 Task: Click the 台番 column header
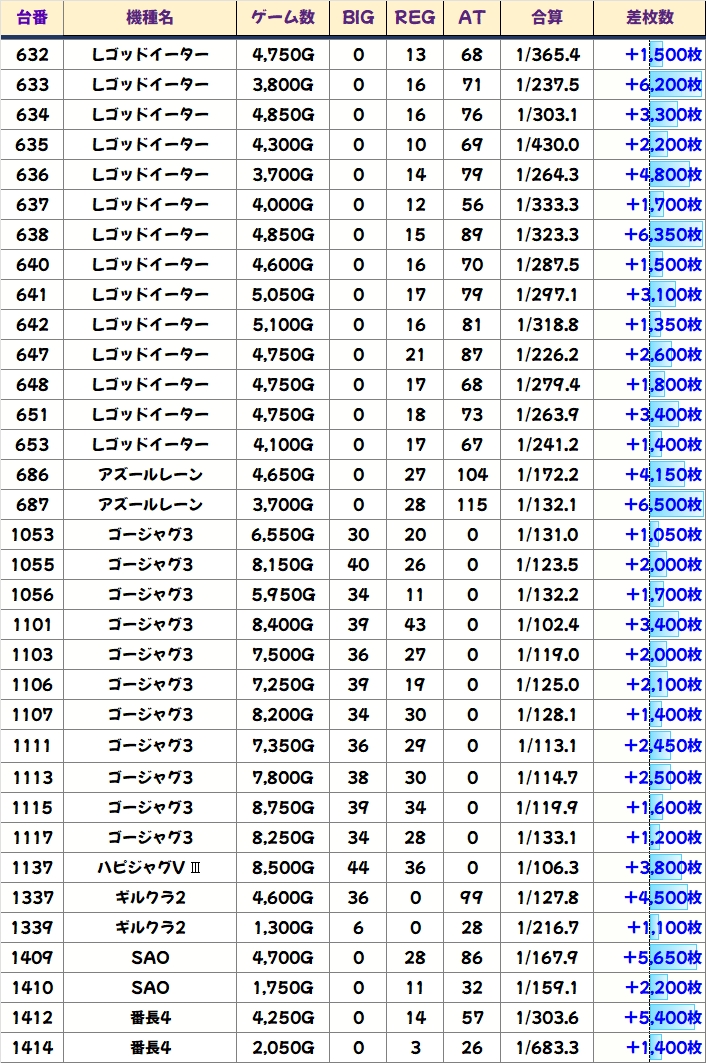32,18
